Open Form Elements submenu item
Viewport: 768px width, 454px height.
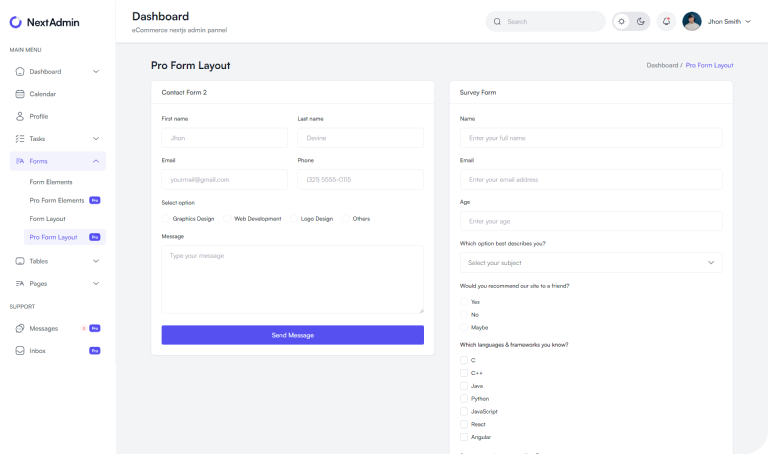51,182
